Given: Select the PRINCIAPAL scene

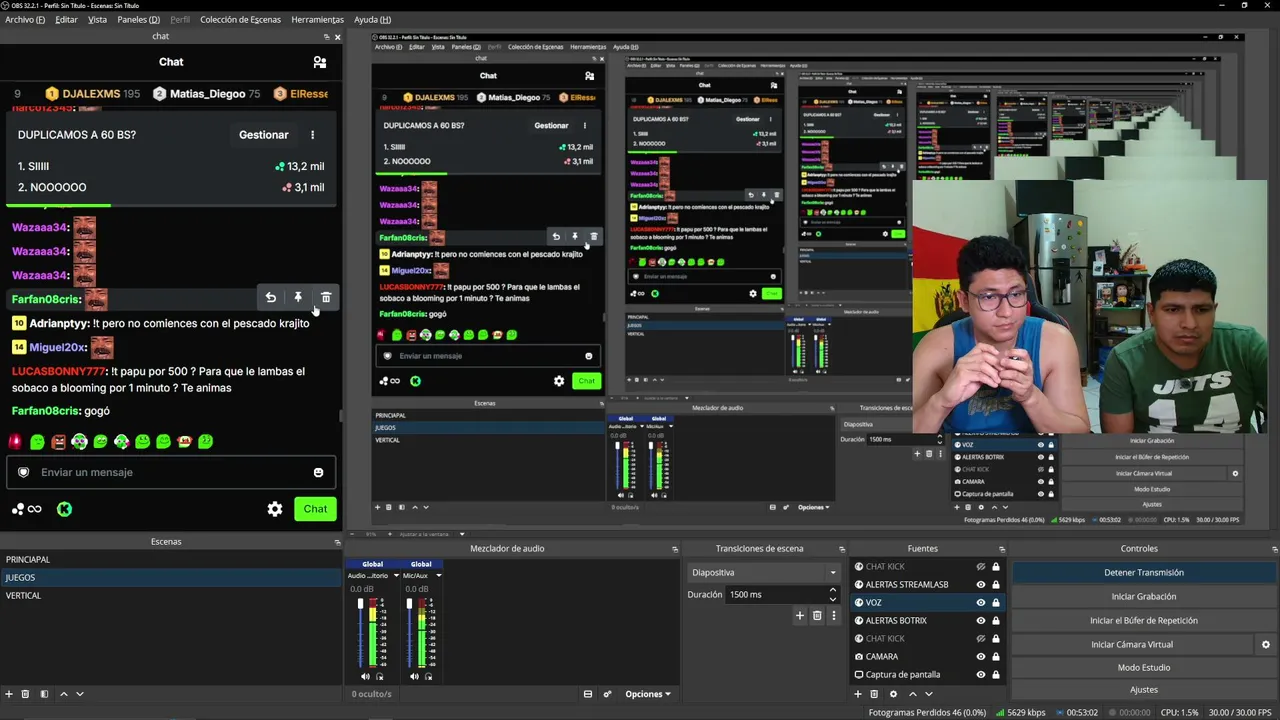Looking at the screenshot, I should [171, 560].
